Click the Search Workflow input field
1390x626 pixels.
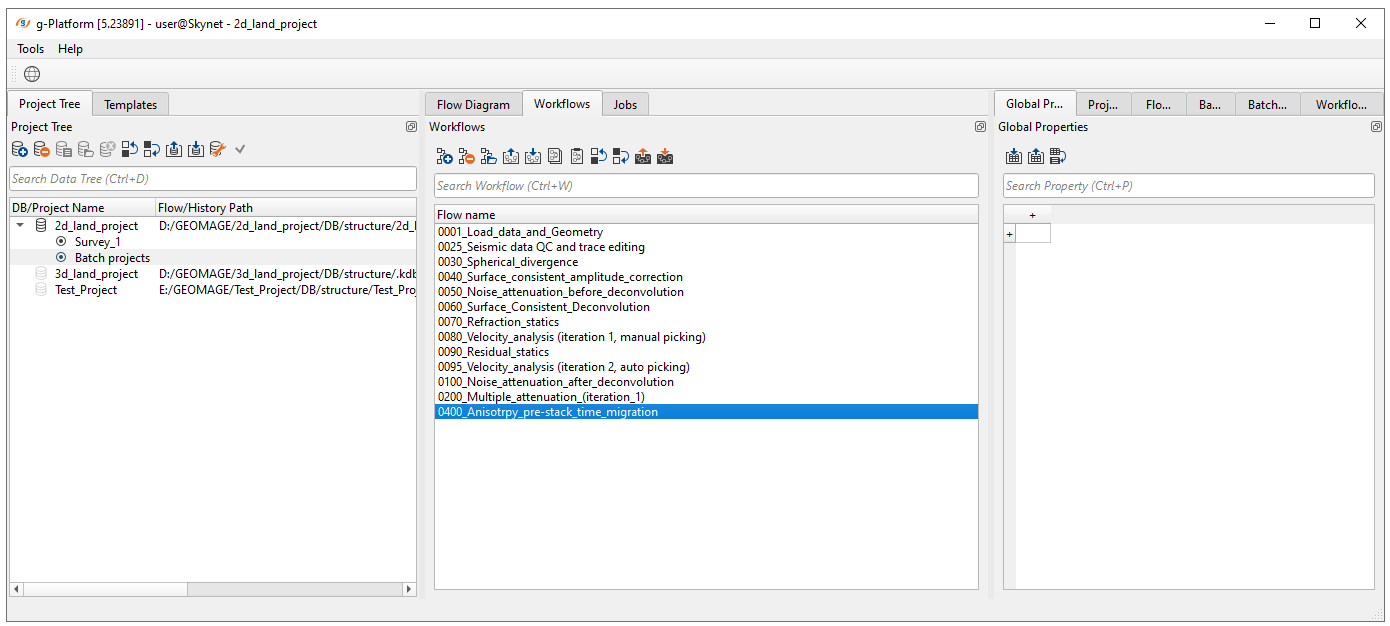pos(706,185)
